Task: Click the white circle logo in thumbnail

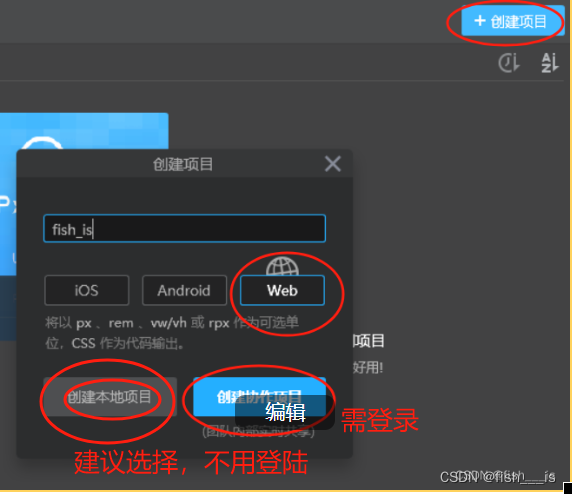Action: pos(42,143)
